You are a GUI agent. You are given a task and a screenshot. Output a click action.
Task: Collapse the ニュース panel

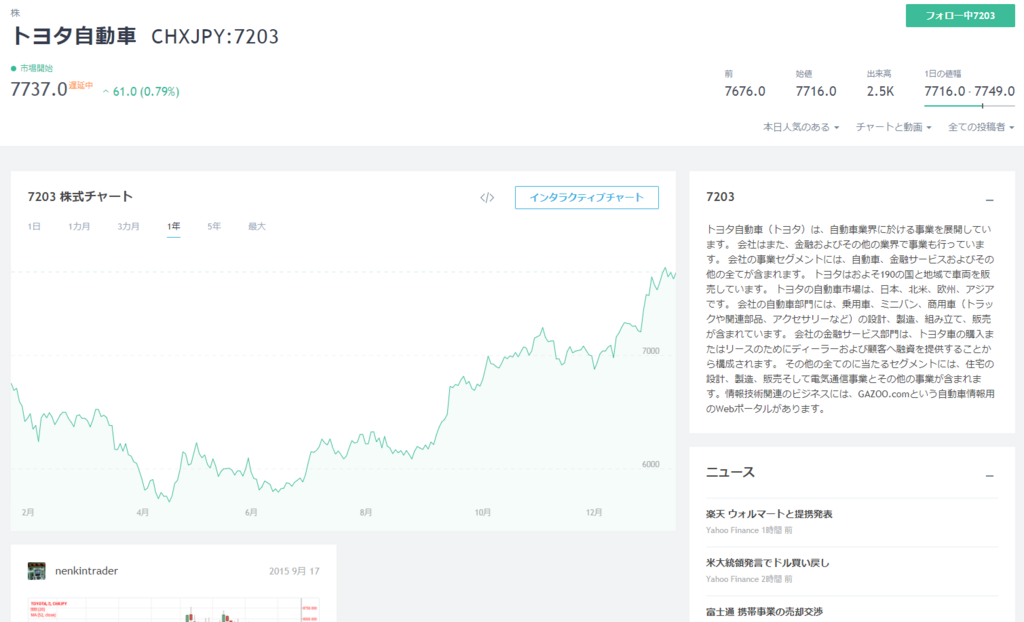coord(989,476)
